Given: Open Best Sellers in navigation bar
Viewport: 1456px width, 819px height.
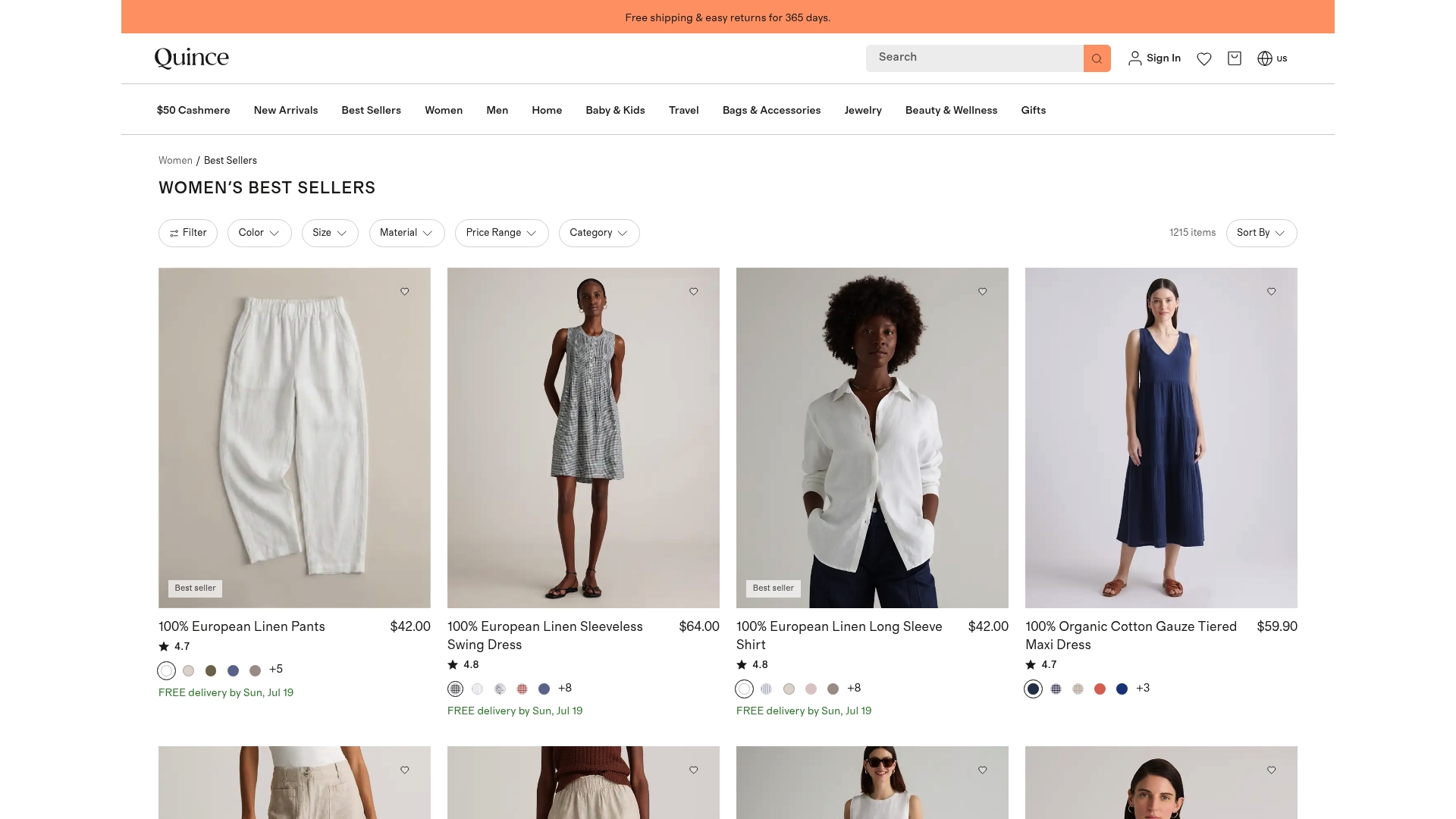Looking at the screenshot, I should pyautogui.click(x=372, y=110).
